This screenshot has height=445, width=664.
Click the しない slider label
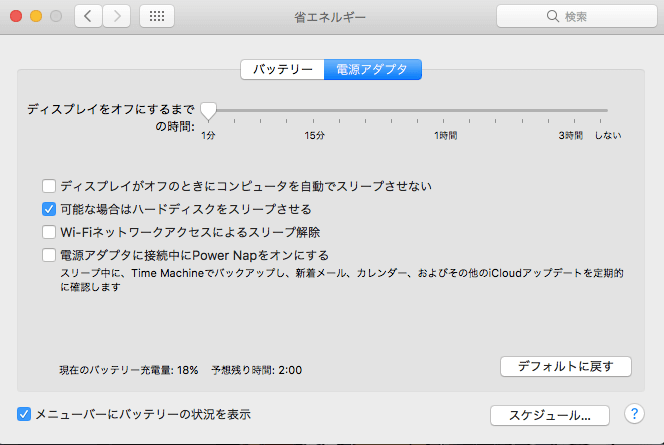tap(608, 135)
